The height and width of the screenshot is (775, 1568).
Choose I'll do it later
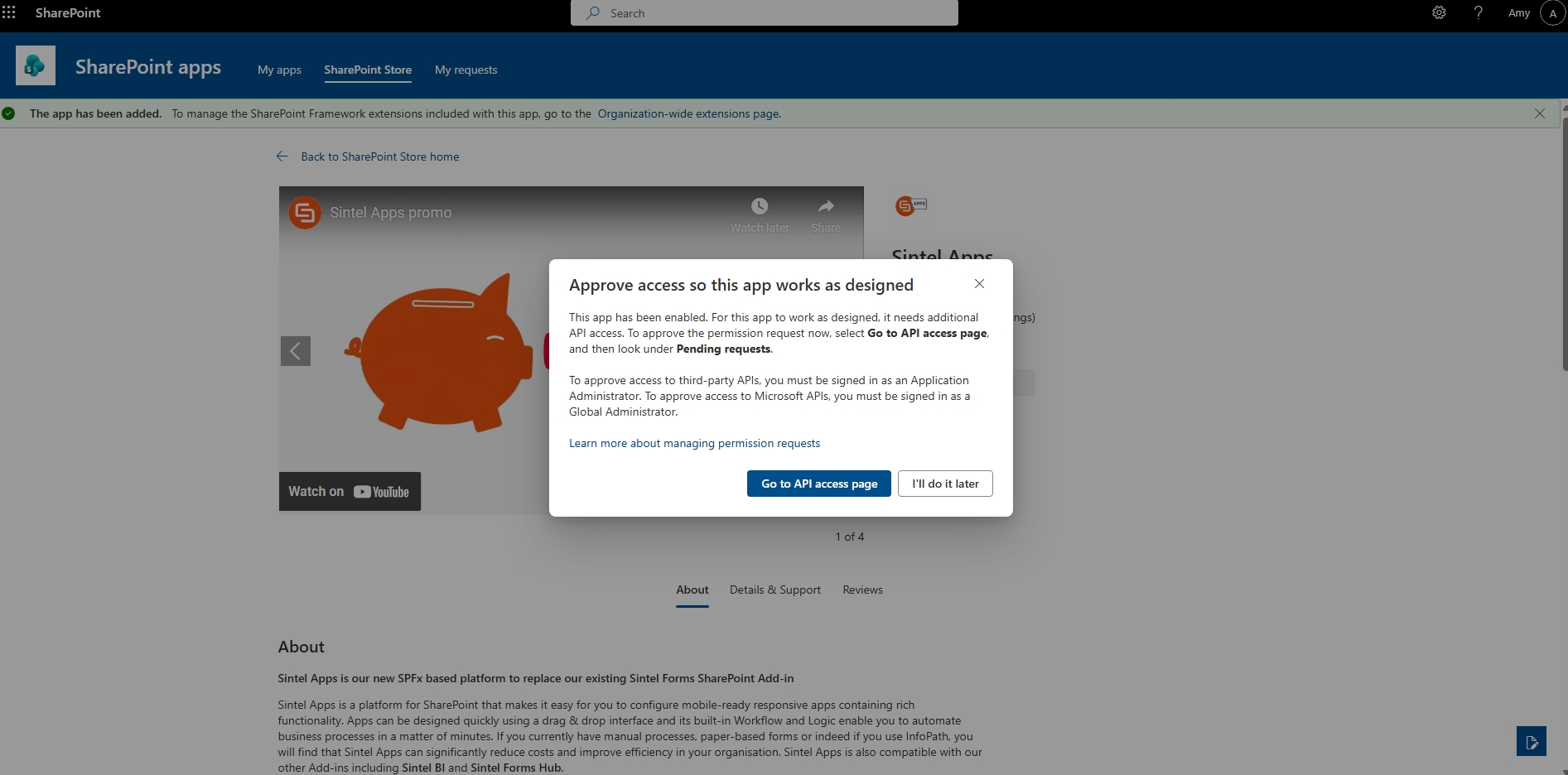click(x=945, y=484)
